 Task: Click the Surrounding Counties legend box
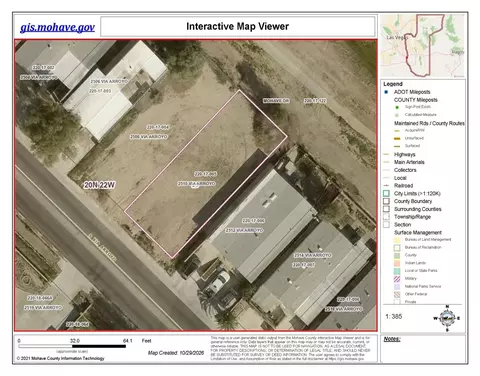386,209
